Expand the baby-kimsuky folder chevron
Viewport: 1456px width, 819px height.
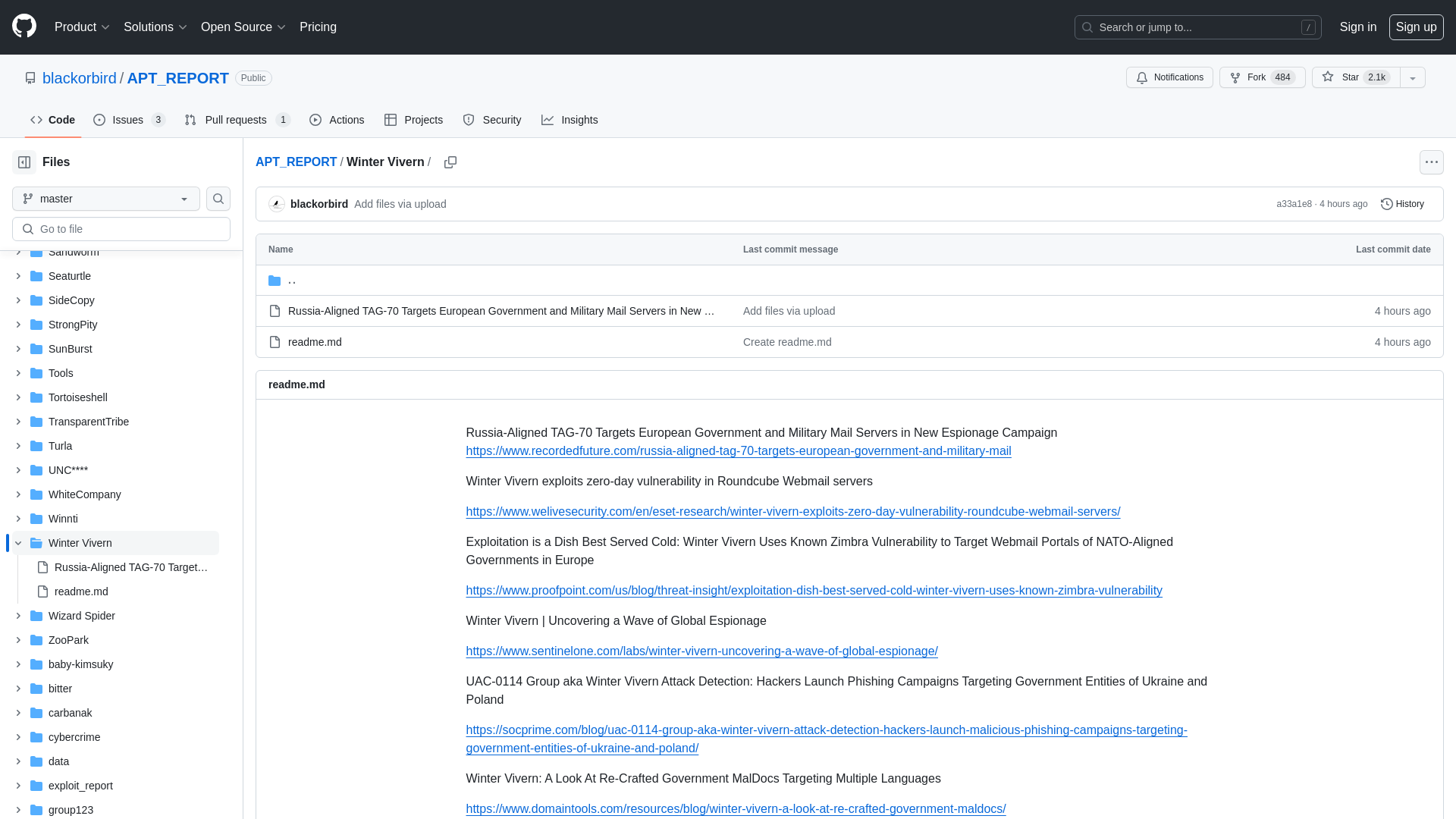click(x=18, y=664)
